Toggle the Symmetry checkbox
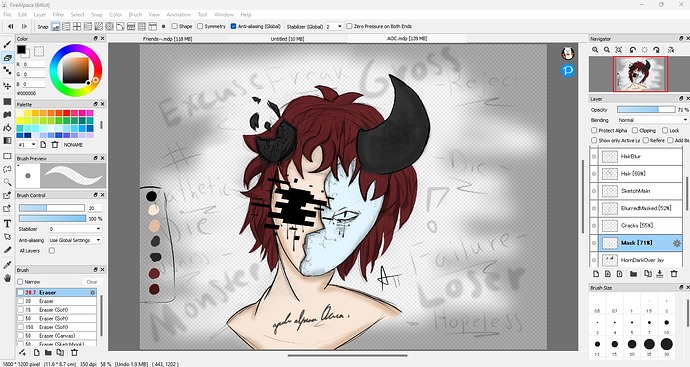 pos(200,26)
